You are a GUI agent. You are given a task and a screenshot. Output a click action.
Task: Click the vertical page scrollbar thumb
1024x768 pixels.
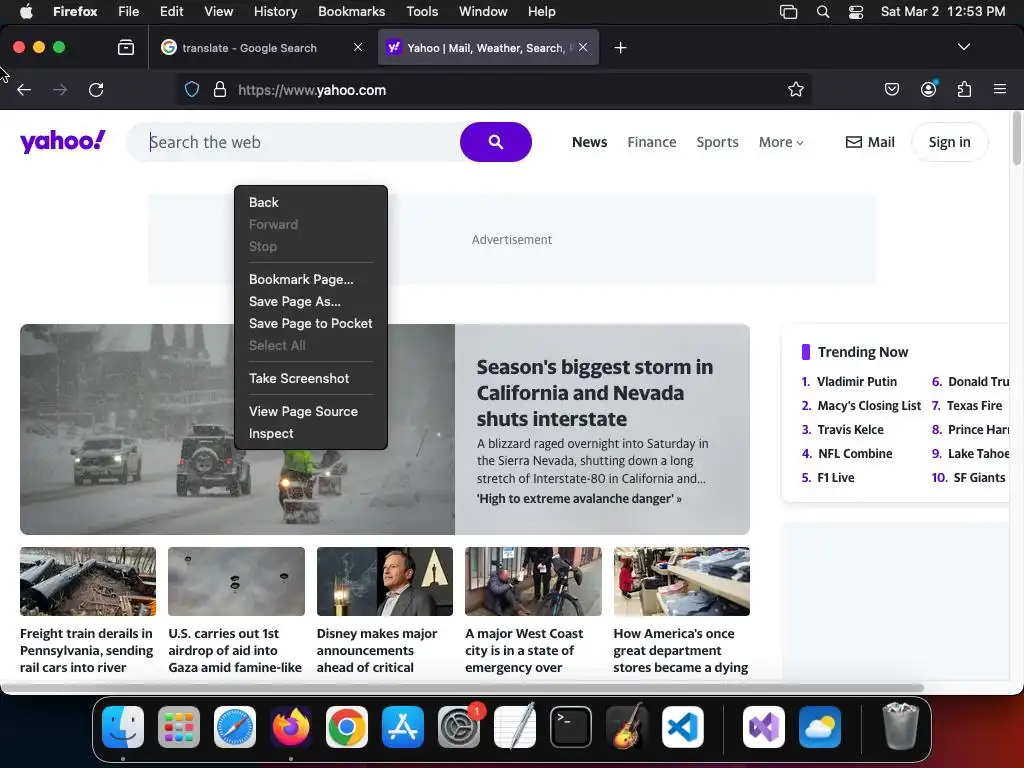(x=1016, y=138)
